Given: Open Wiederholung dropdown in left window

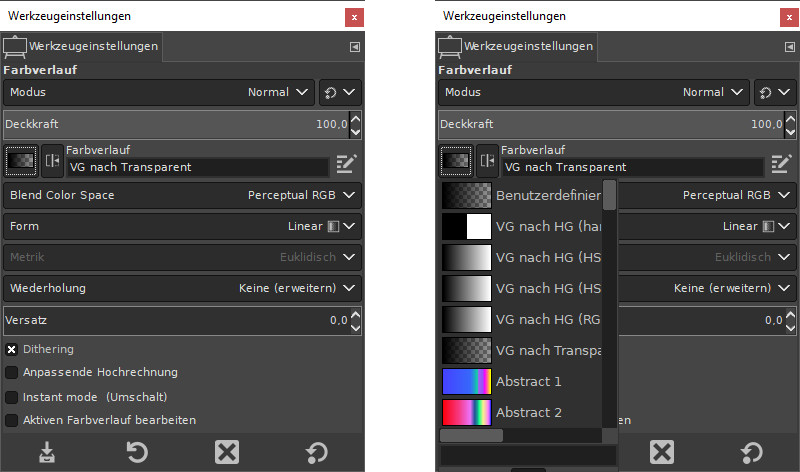Looking at the screenshot, I should tap(182, 288).
